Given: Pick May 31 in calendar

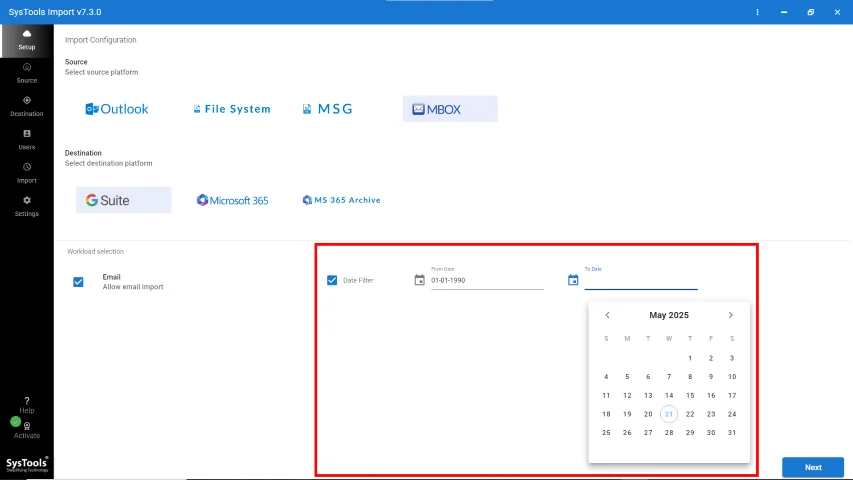Looking at the screenshot, I should tap(732, 433).
